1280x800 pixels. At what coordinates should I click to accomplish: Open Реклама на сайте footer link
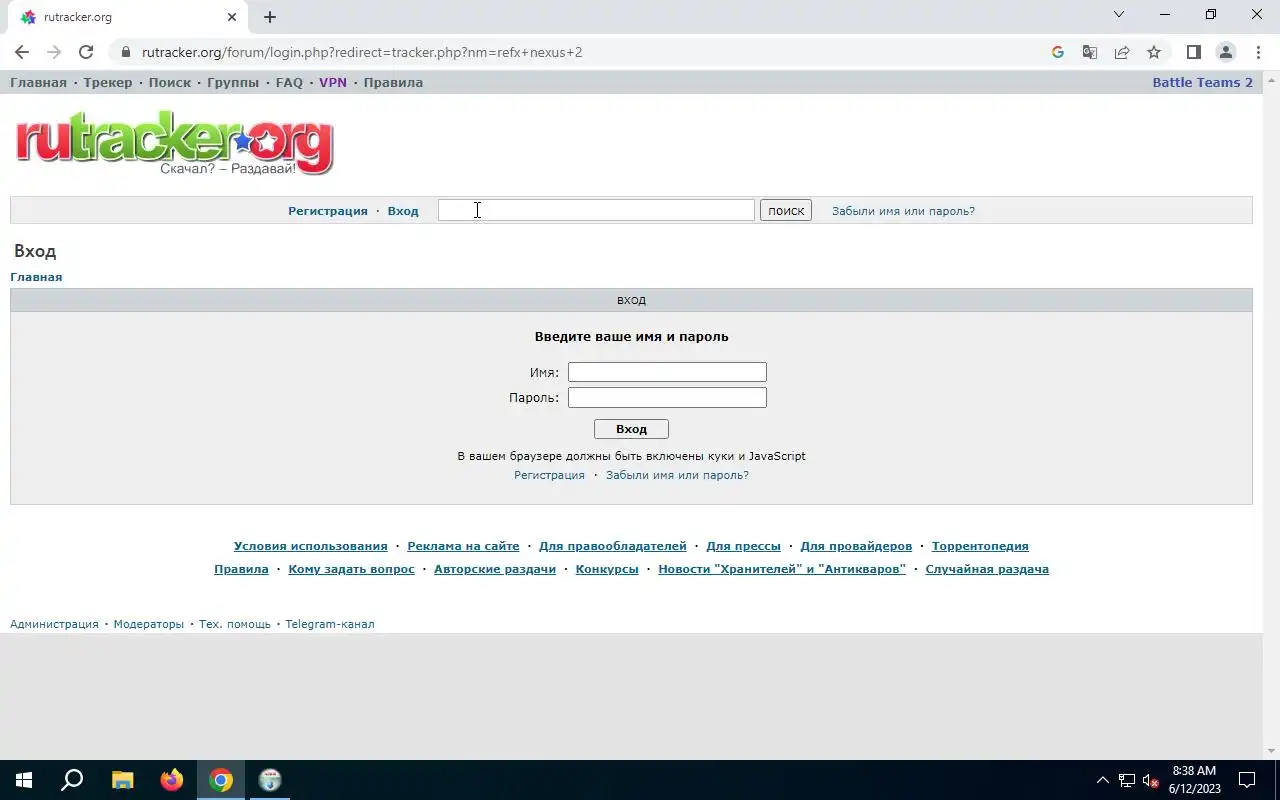[463, 546]
